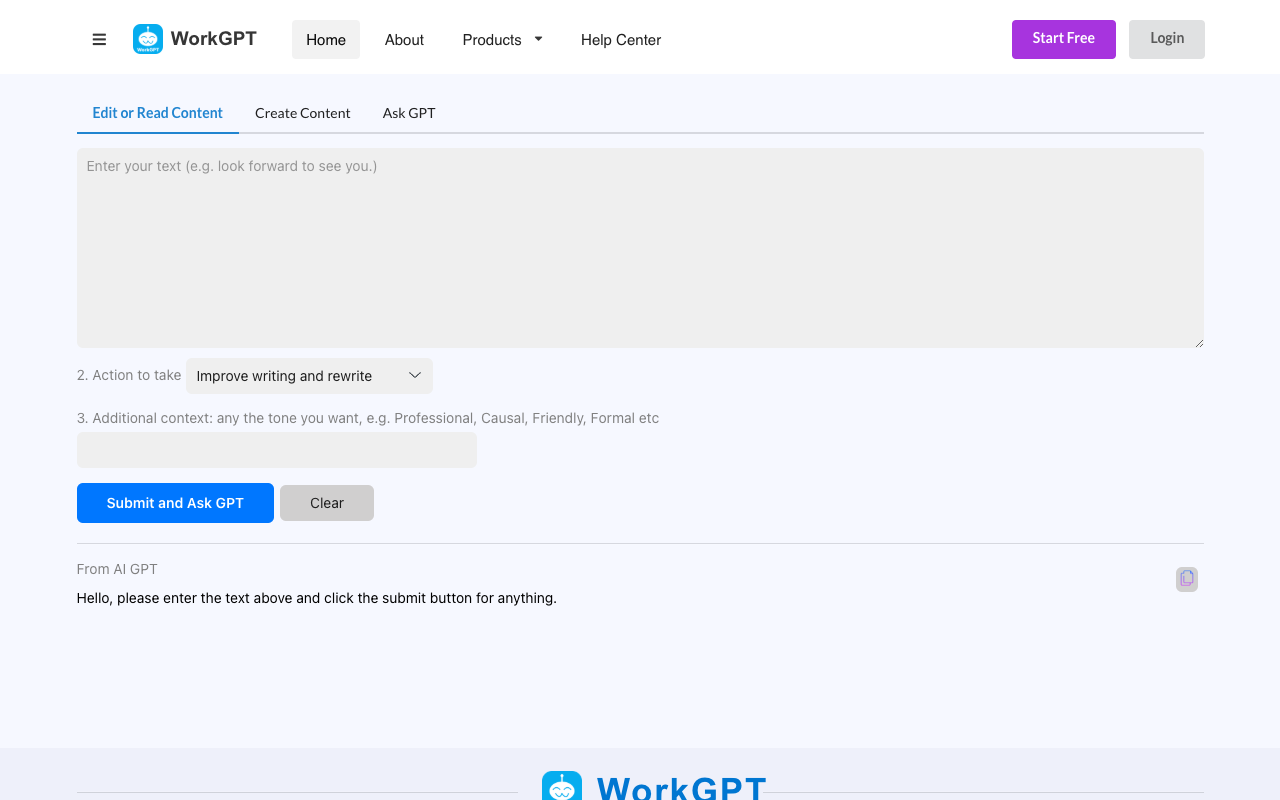This screenshot has width=1280, height=800.
Task: Open the 'Improve writing and rewrite' action dropdown
Action: pos(309,376)
